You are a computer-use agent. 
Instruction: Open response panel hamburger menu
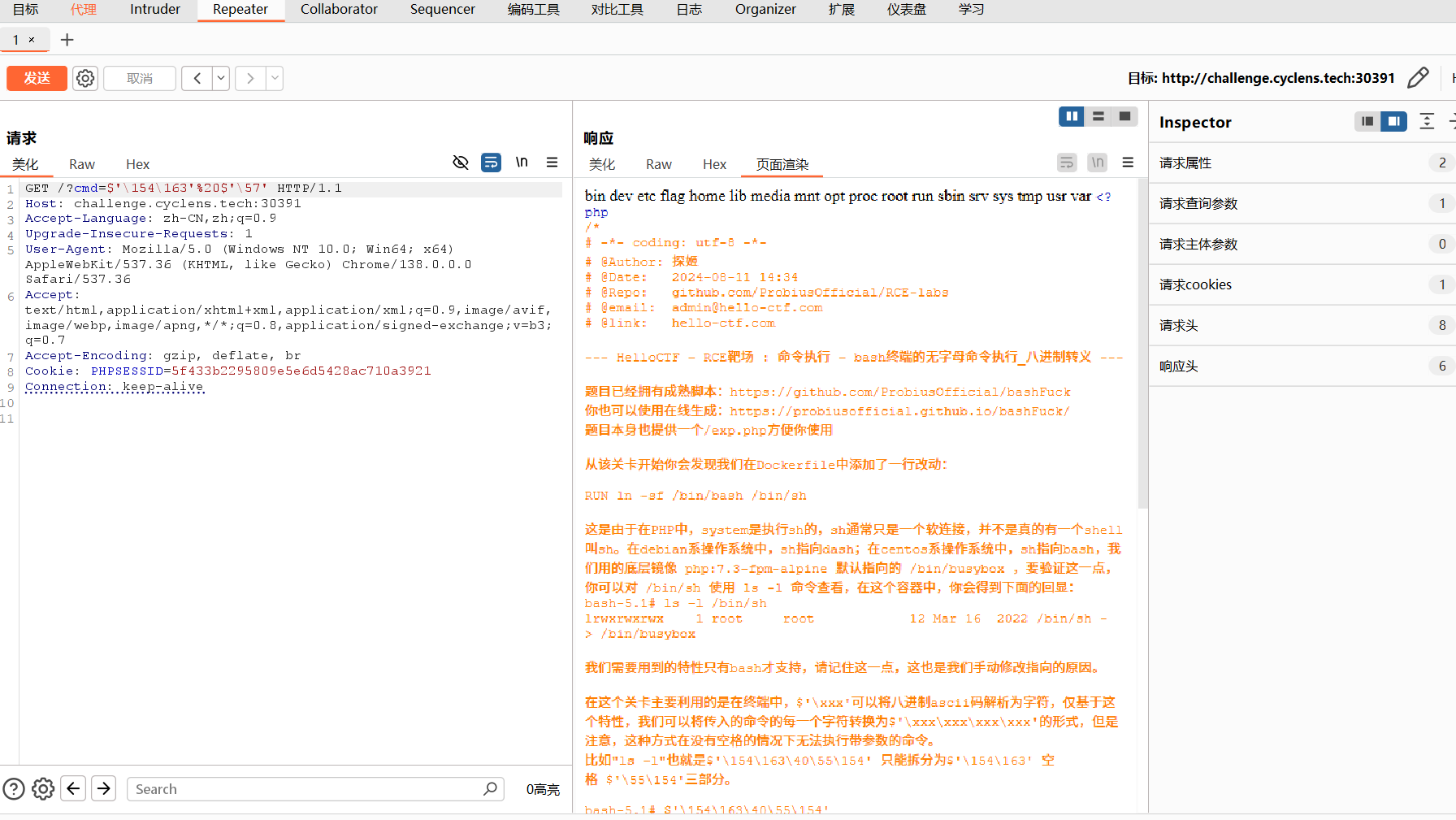pyautogui.click(x=1128, y=163)
